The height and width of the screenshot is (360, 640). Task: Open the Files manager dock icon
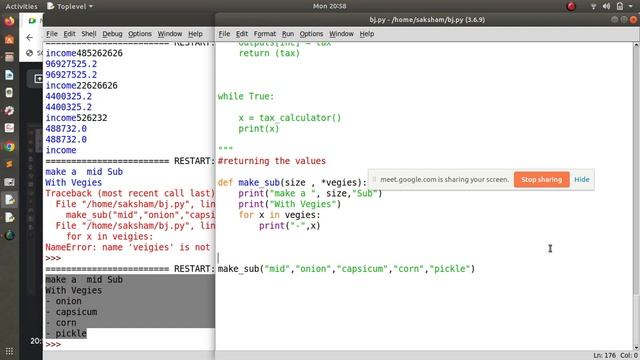pos(9,57)
